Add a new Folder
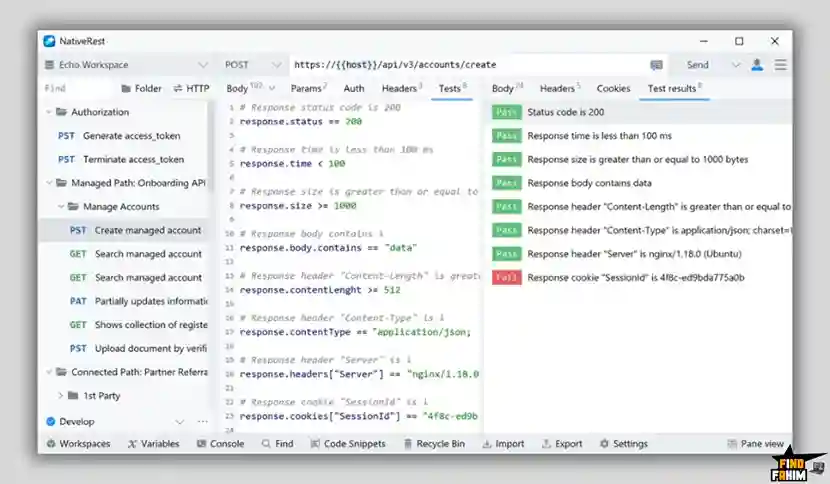Screen dimensions: 830x484 coord(141,88)
